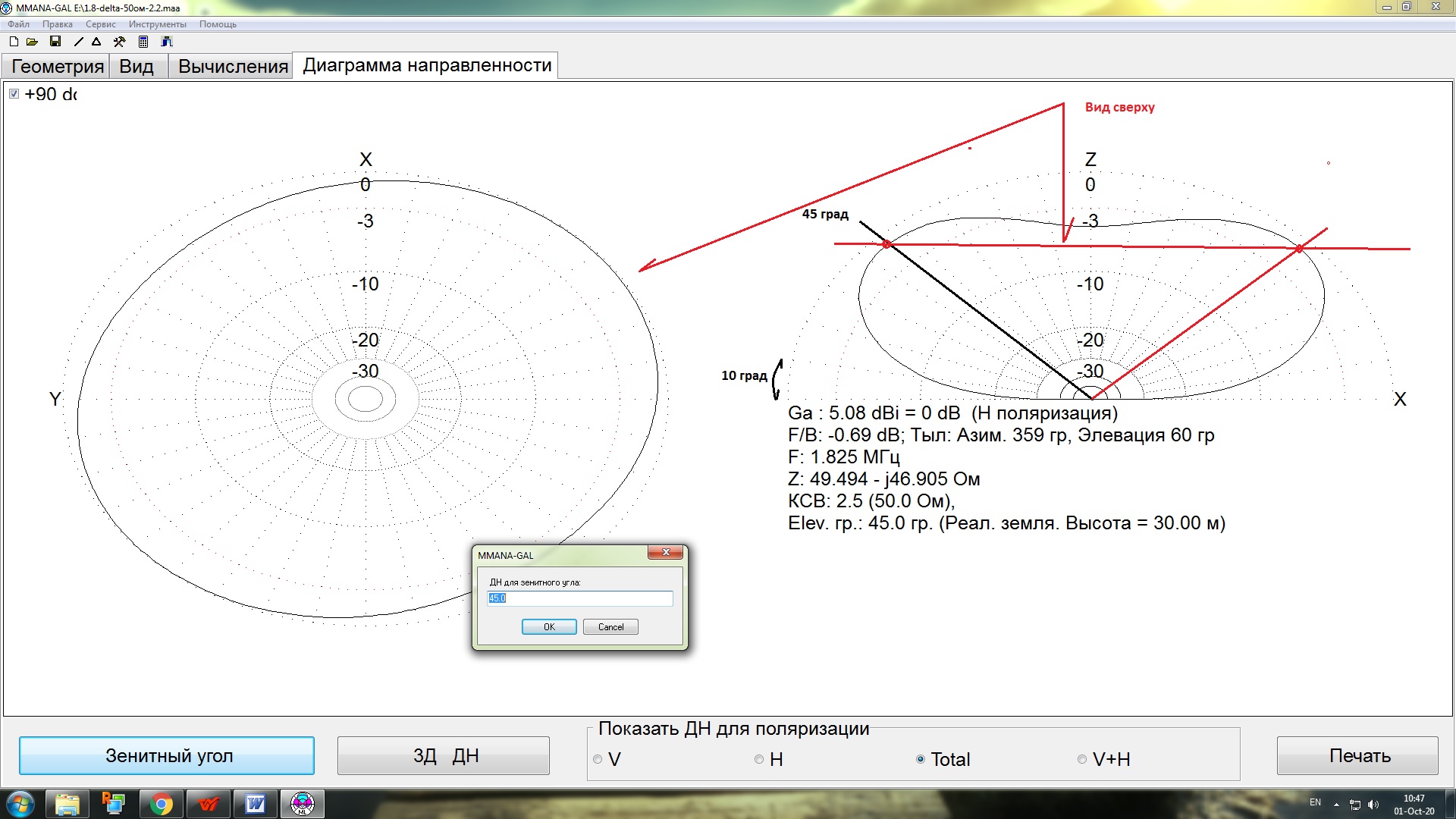The image size is (1456, 819).
Task: Switch to the Геометрия tab
Action: point(57,67)
